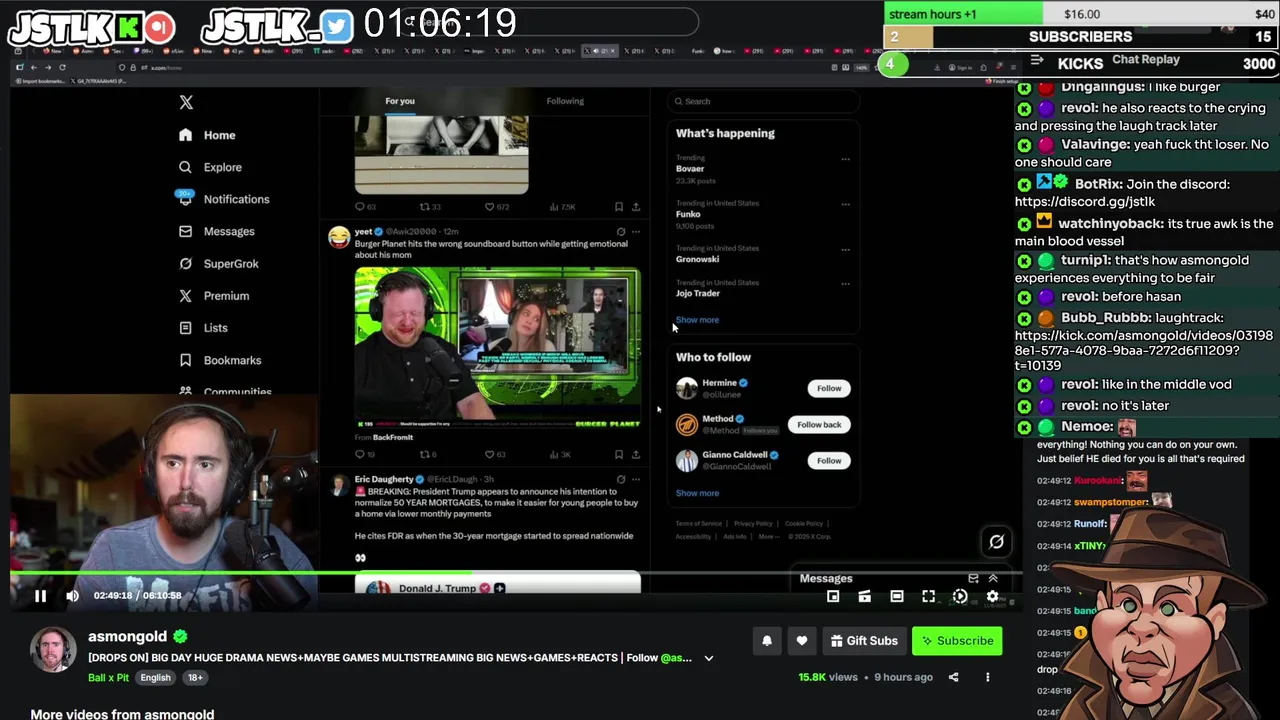Image resolution: width=1280 pixels, height=720 pixels.
Task: Open more options for Jojo Trader trend
Action: [845, 284]
